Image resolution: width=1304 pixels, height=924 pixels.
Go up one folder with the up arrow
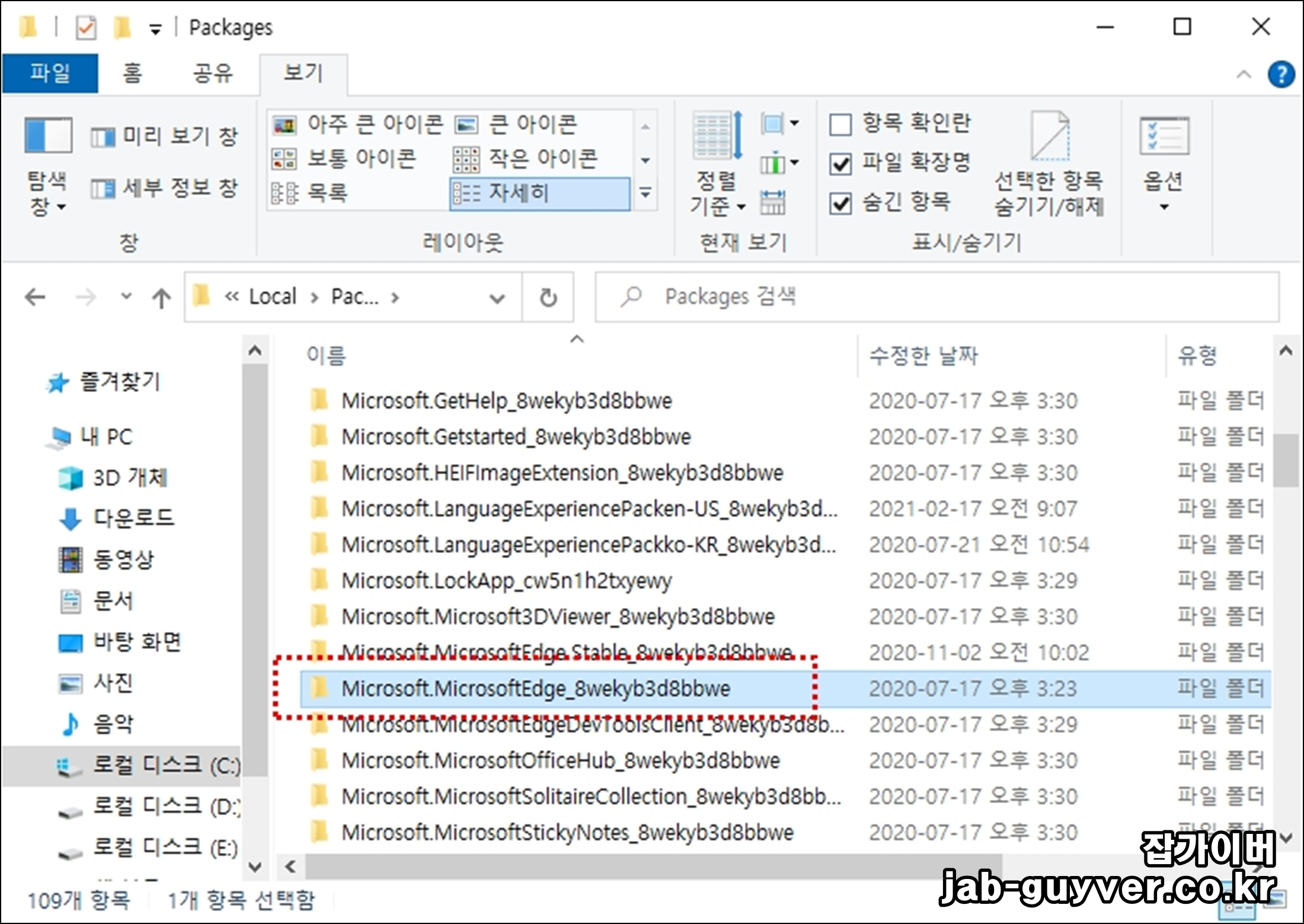coord(161,298)
